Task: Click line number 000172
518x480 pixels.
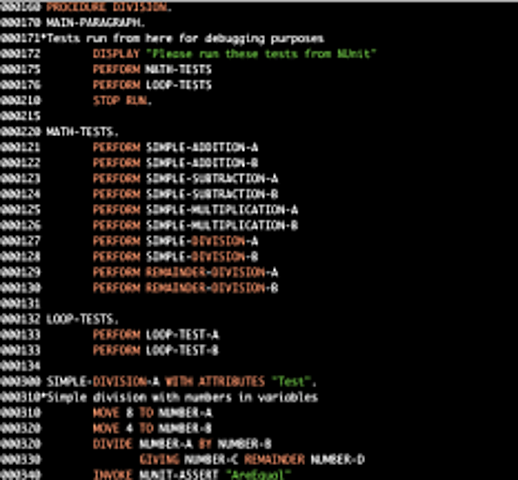Action: click(x=21, y=54)
